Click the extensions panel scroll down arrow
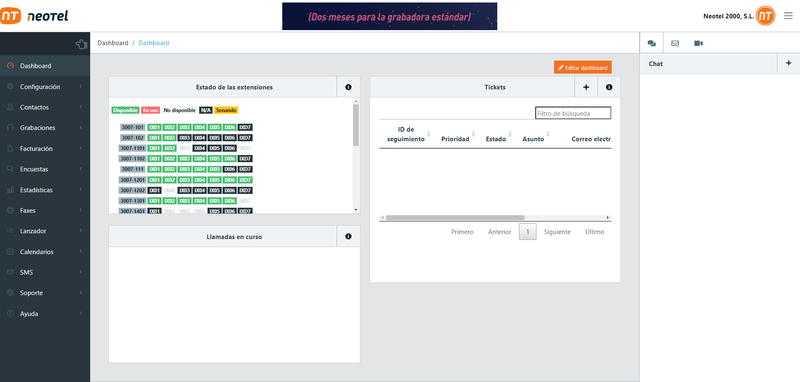The height and width of the screenshot is (382, 800). [356, 210]
